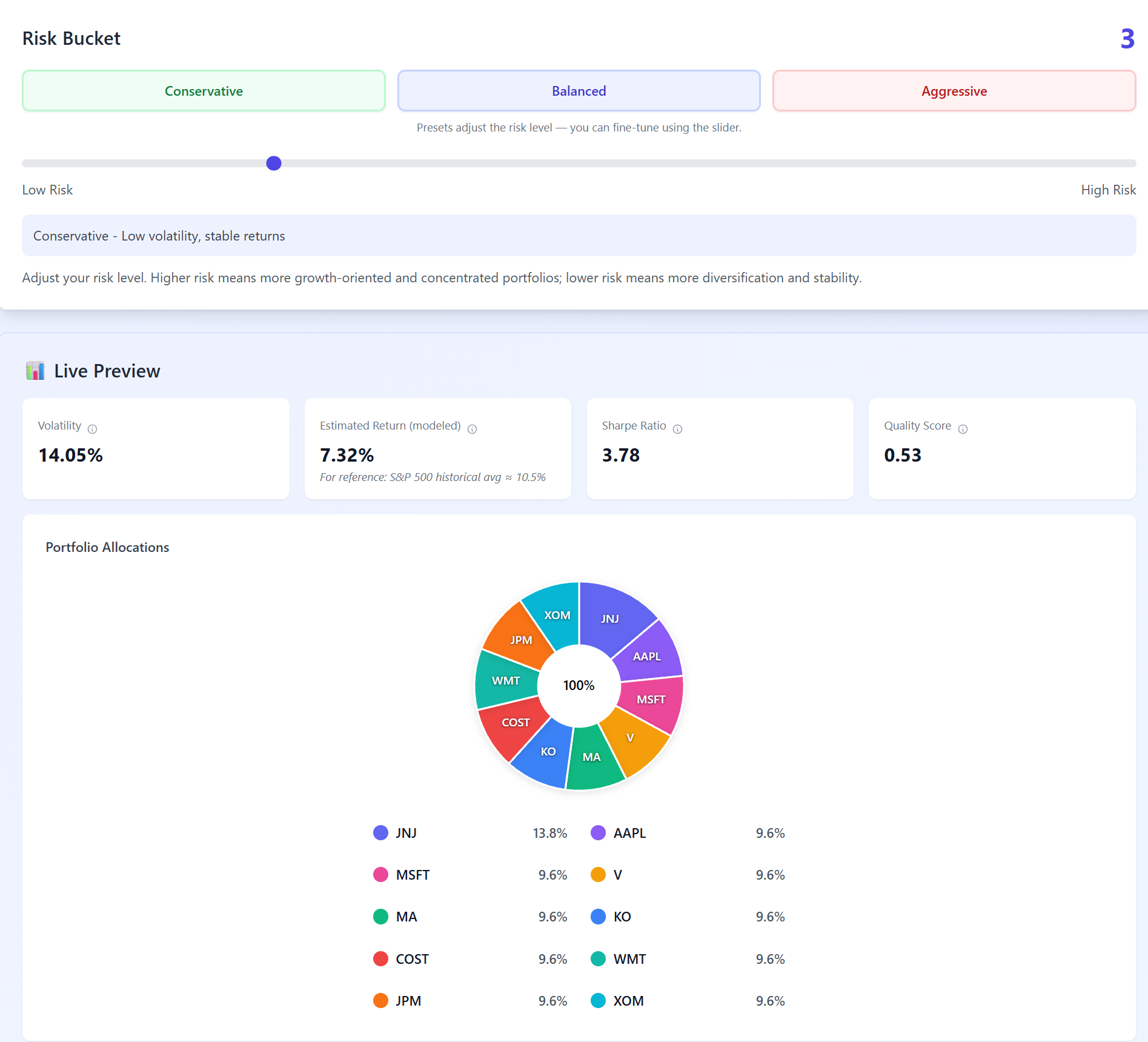Open the Volatility info tooltip
Viewport: 1148px width, 1042px height.
point(92,428)
